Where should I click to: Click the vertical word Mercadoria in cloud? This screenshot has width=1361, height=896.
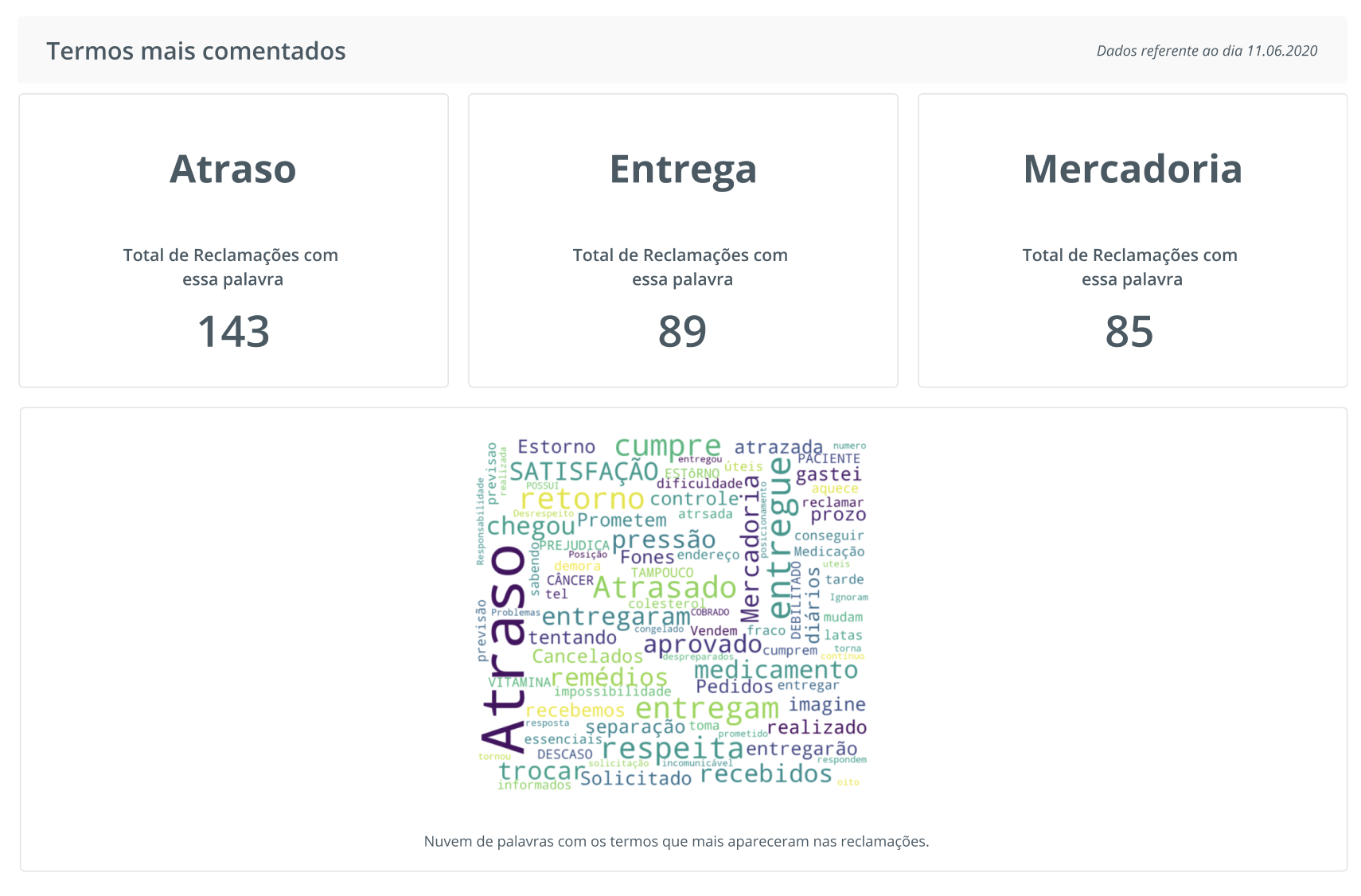coord(751,547)
